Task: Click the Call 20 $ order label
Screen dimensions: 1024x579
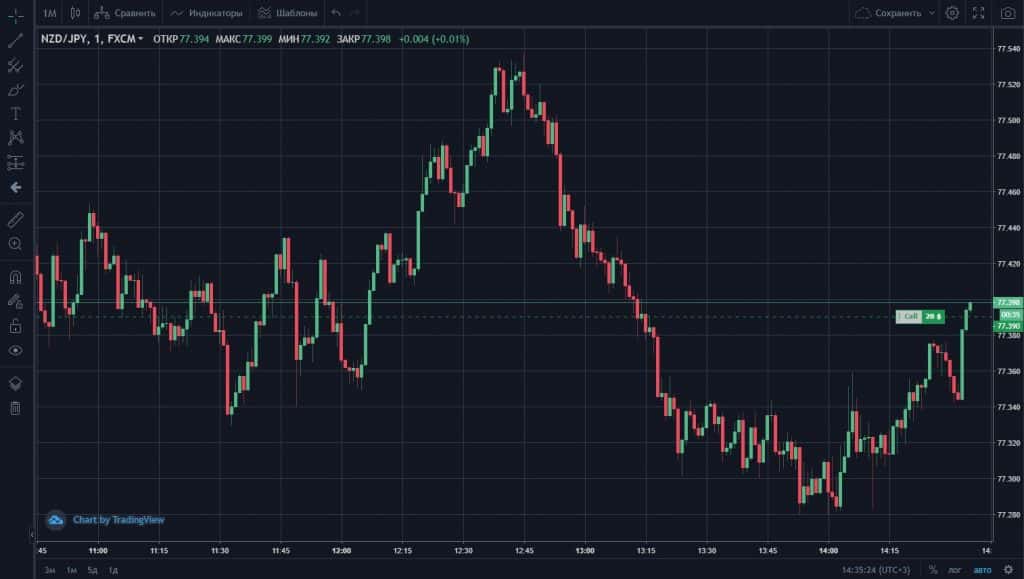Action: 920,317
